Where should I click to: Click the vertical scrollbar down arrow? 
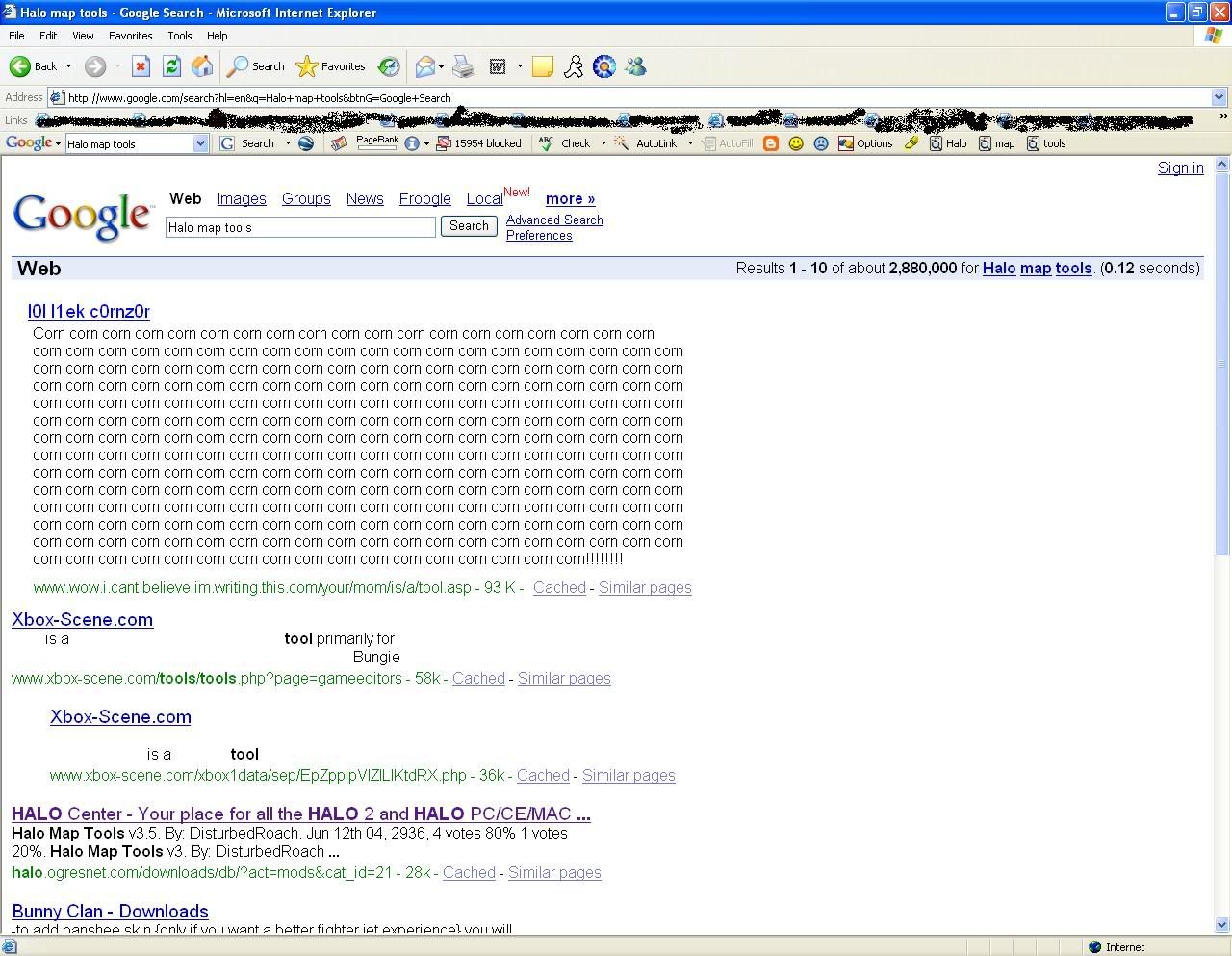pos(1223,925)
